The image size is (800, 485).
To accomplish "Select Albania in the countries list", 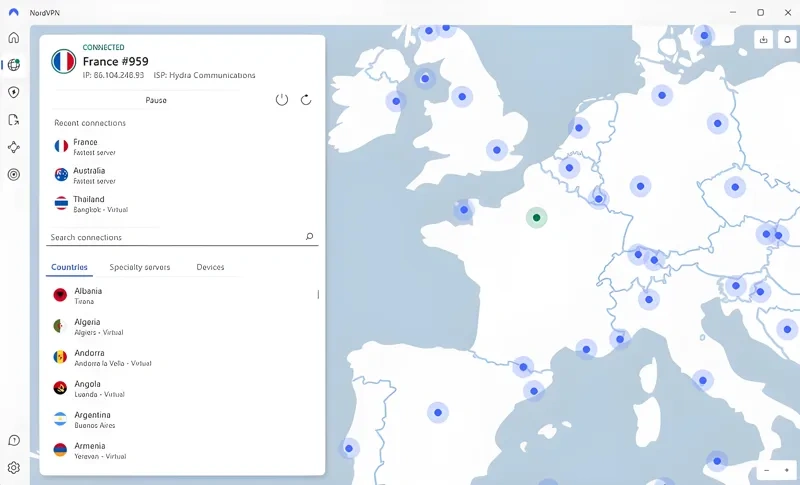I will coord(90,295).
